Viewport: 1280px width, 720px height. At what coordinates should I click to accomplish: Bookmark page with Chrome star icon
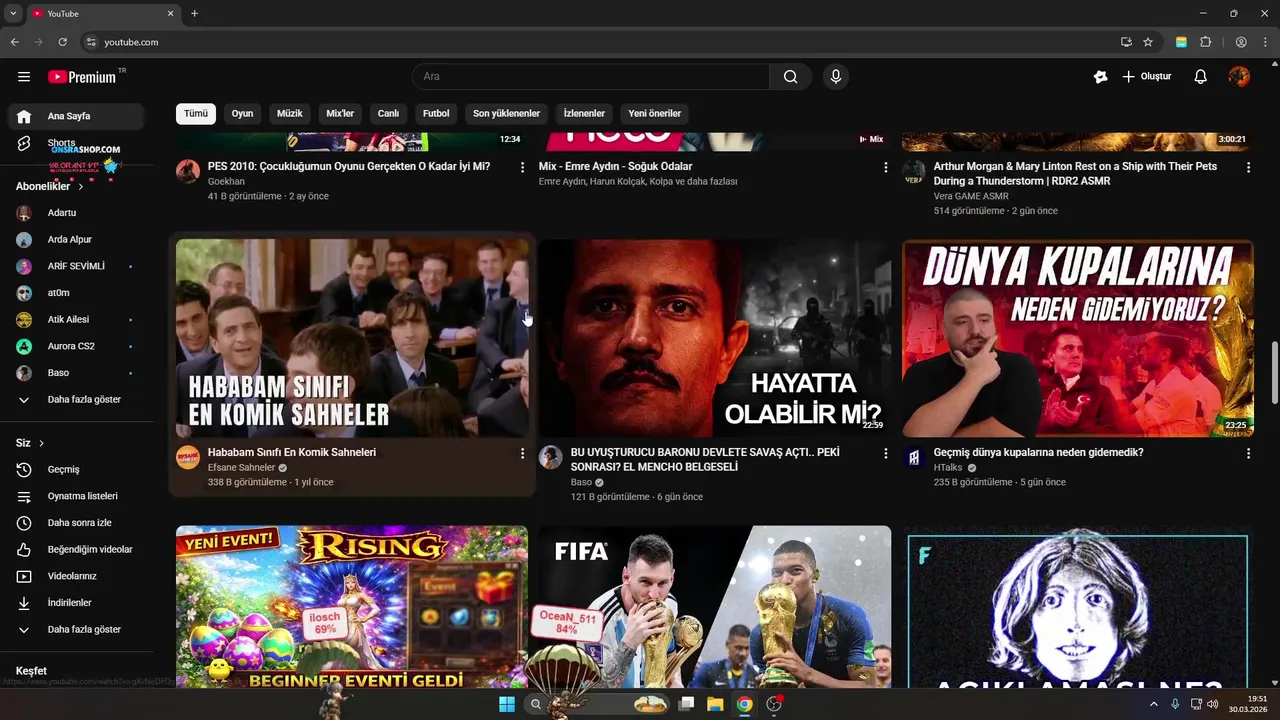point(1148,42)
